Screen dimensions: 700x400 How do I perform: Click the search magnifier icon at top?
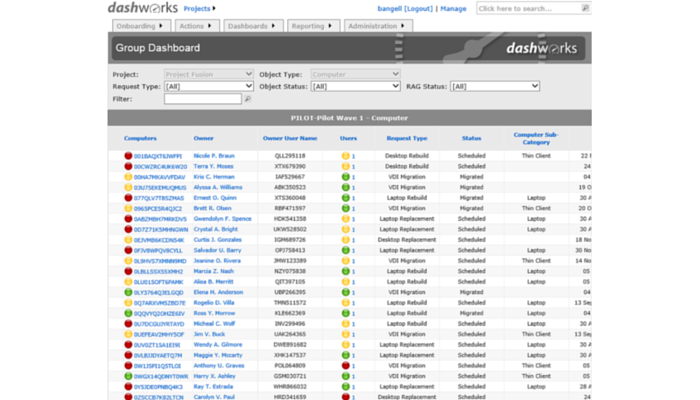[585, 8]
